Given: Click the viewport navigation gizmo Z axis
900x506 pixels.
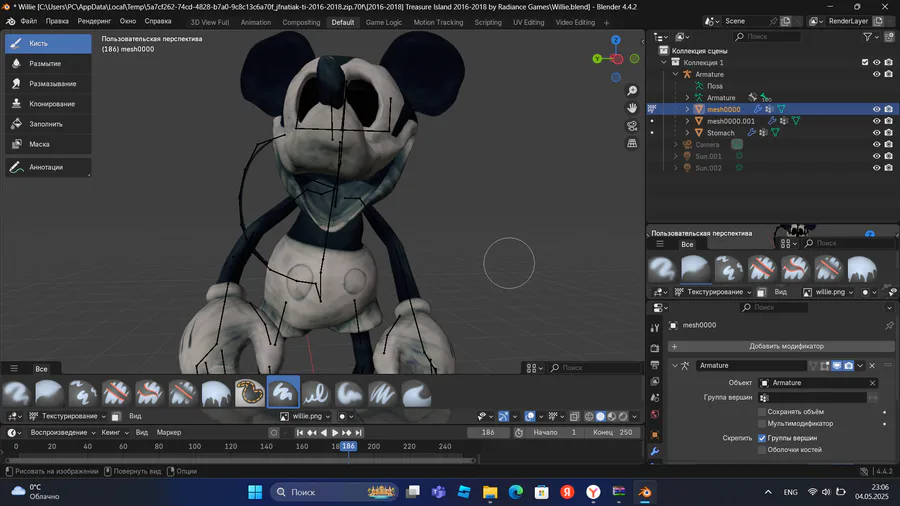Looking at the screenshot, I should (x=616, y=40).
